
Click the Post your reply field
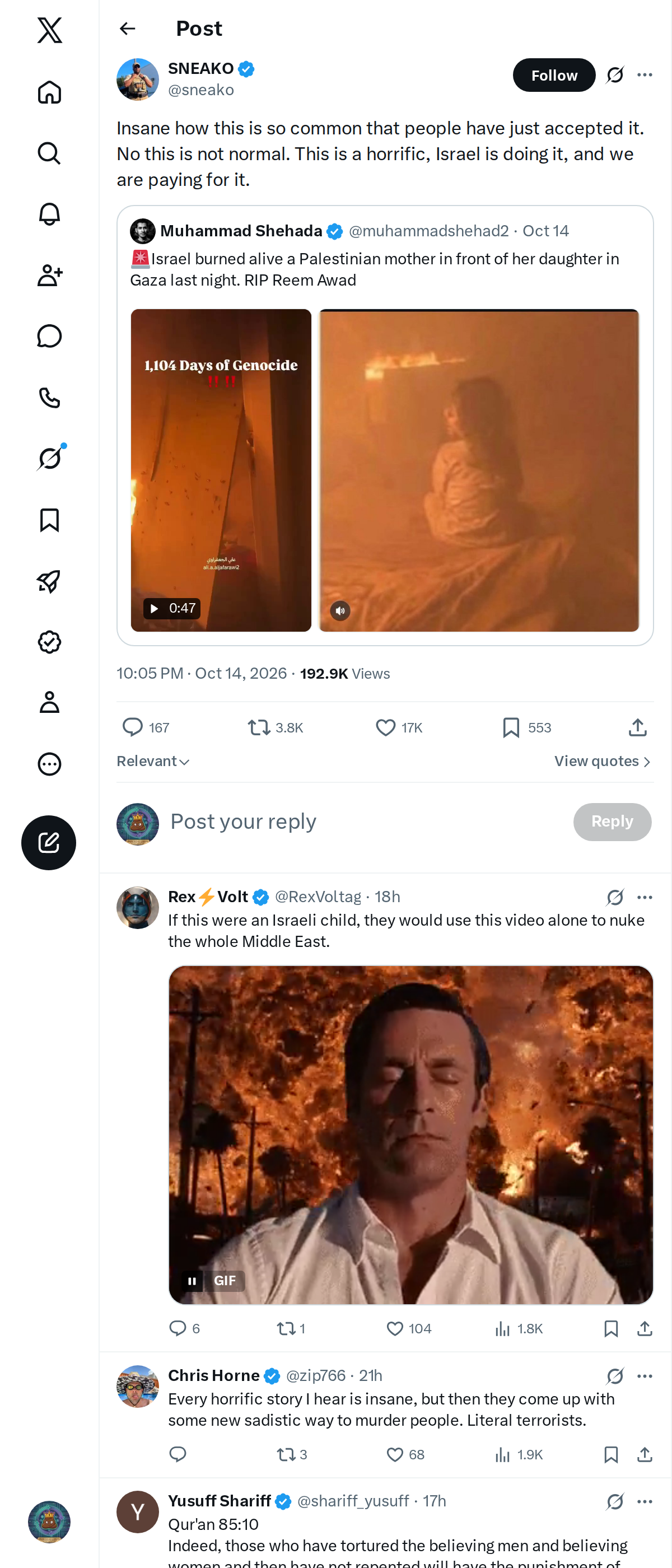[365, 822]
